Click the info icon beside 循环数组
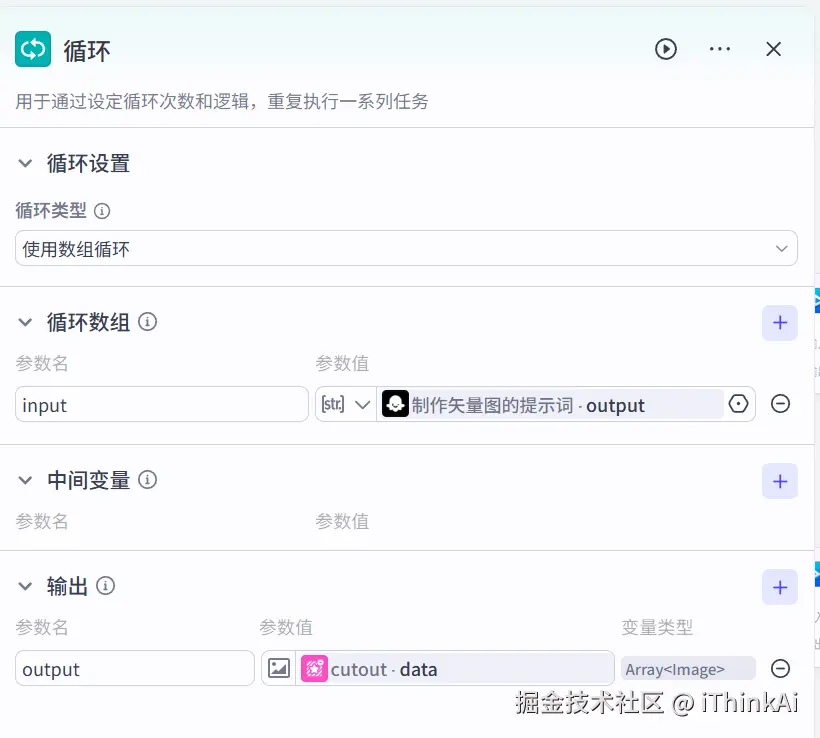 [148, 322]
